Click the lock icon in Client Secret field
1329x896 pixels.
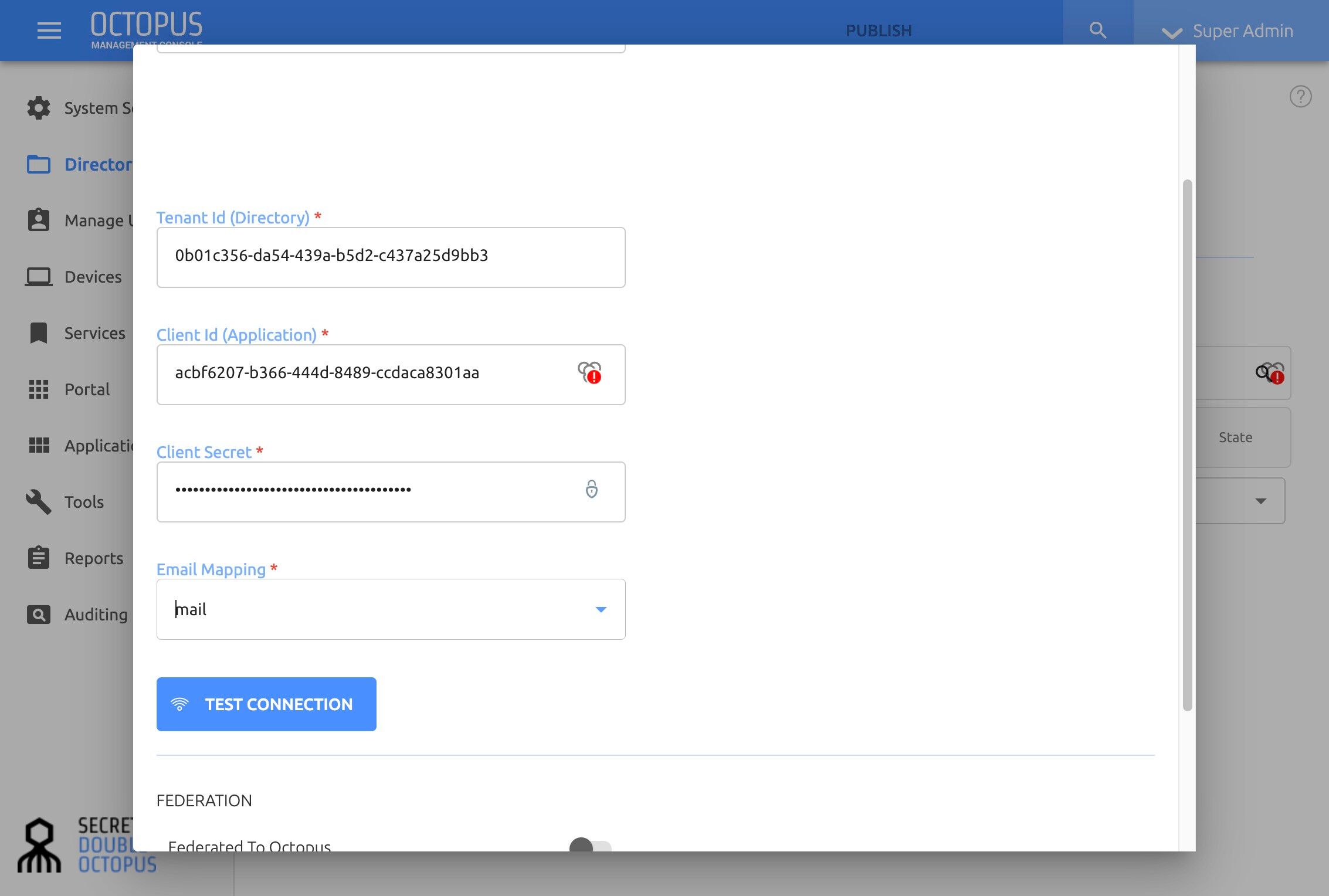tap(592, 489)
